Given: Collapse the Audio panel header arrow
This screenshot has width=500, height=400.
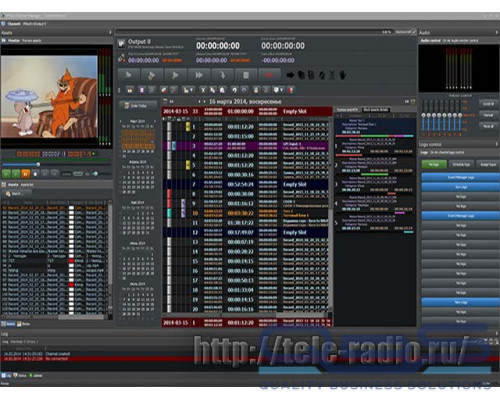Looking at the screenshot, I should click(x=497, y=32).
